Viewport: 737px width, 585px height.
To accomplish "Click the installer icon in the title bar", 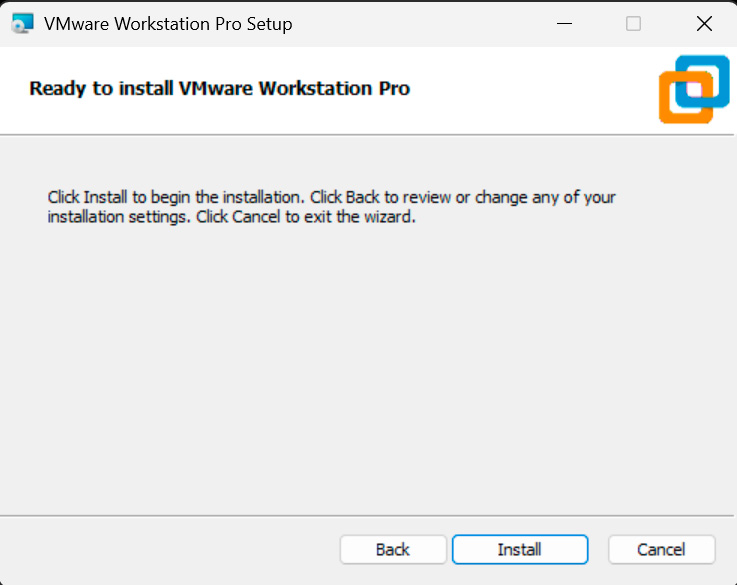I will (22, 23).
